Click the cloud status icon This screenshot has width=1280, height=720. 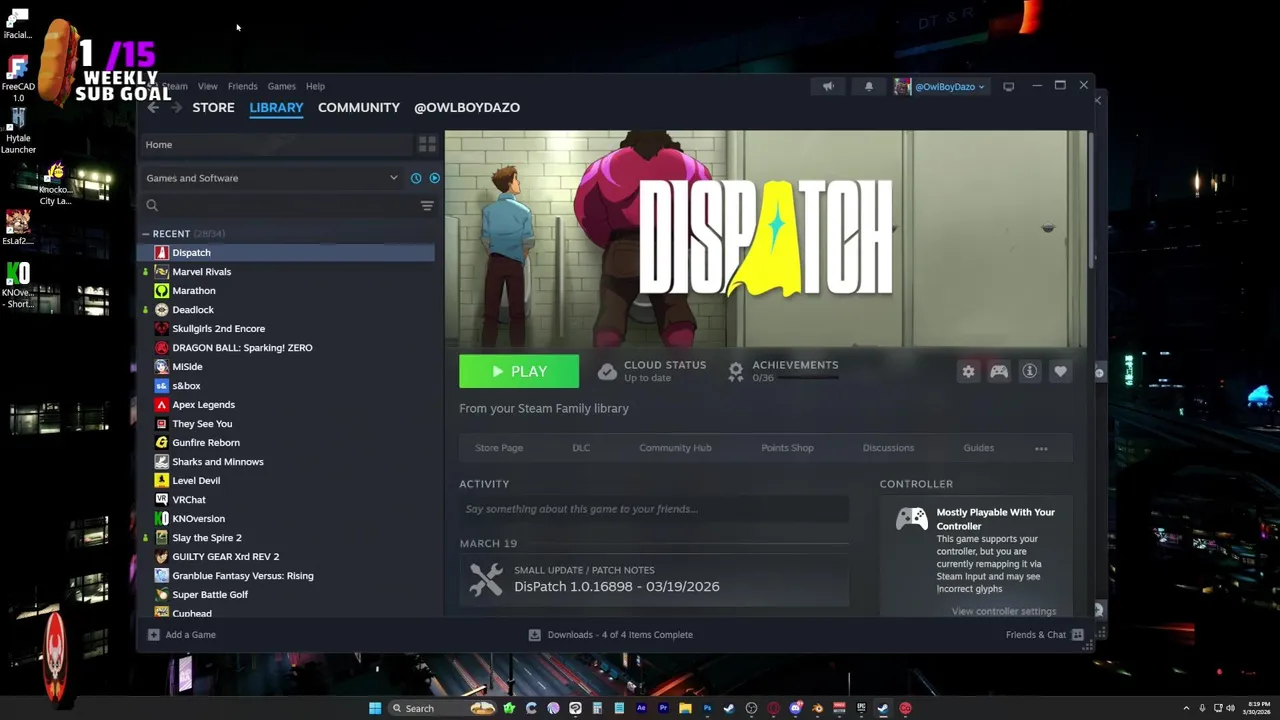[x=607, y=371]
